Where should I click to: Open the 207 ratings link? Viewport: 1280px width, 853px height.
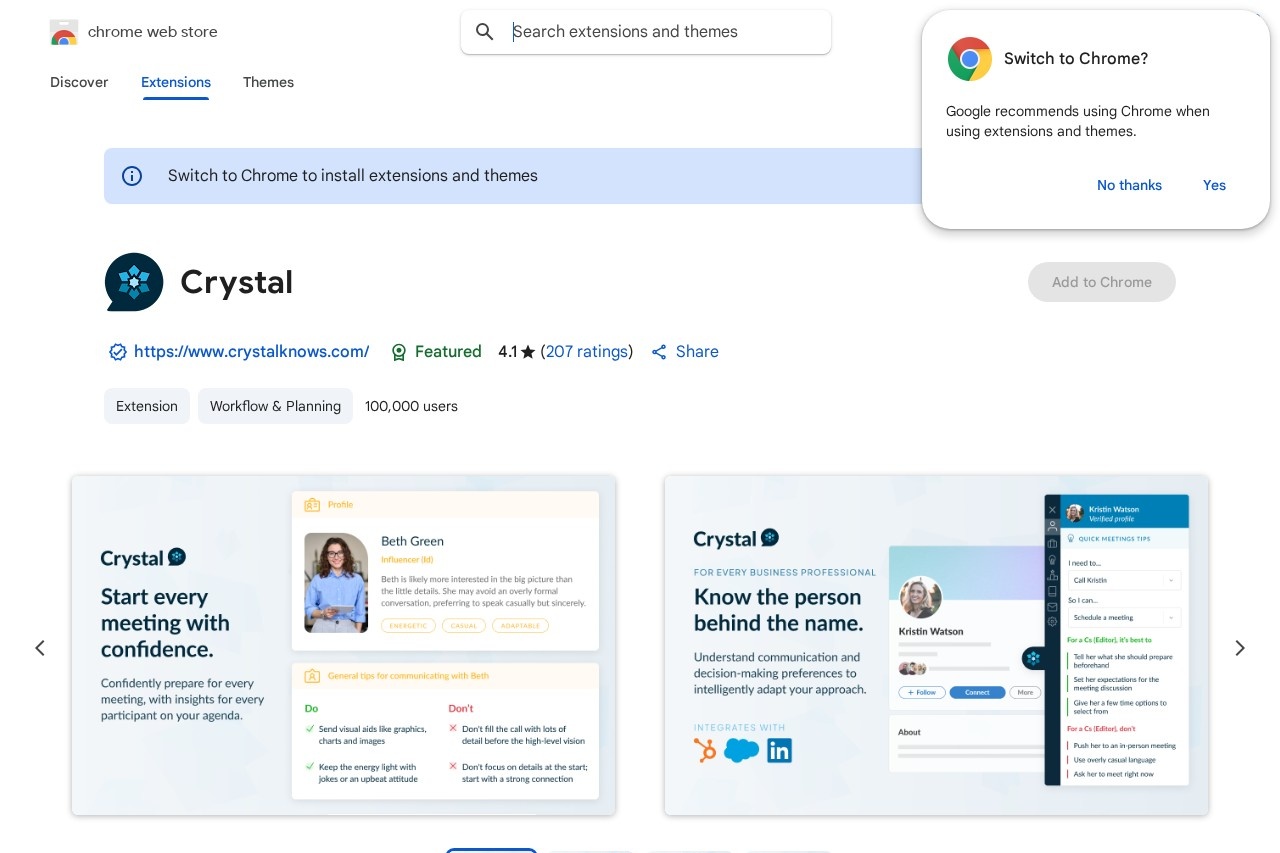[587, 352]
